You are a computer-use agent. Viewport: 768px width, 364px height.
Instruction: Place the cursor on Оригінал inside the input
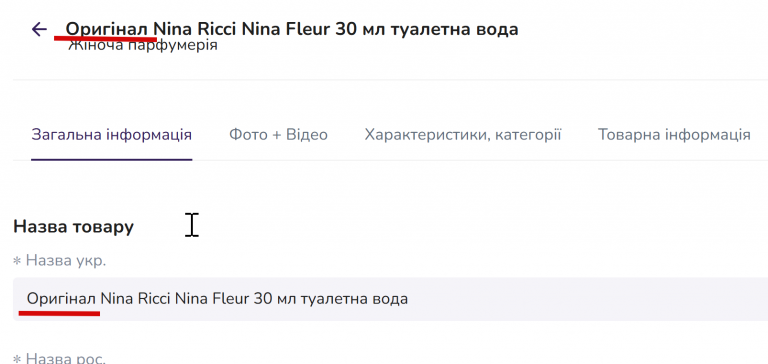tap(61, 299)
